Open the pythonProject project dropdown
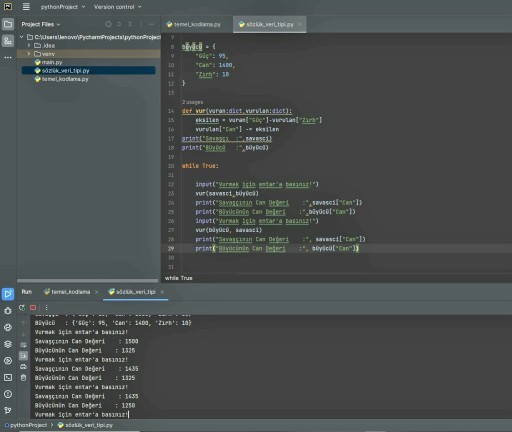 pos(63,7)
